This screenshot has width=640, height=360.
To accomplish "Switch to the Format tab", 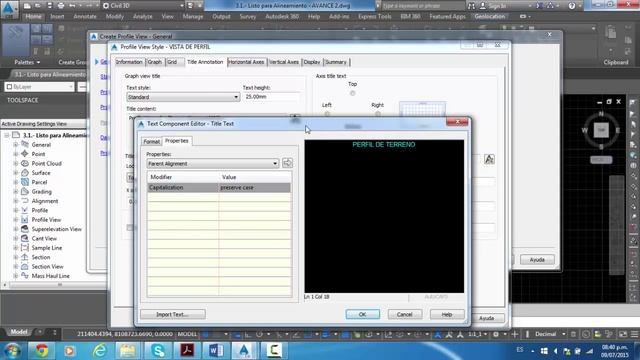I will click(x=151, y=142).
